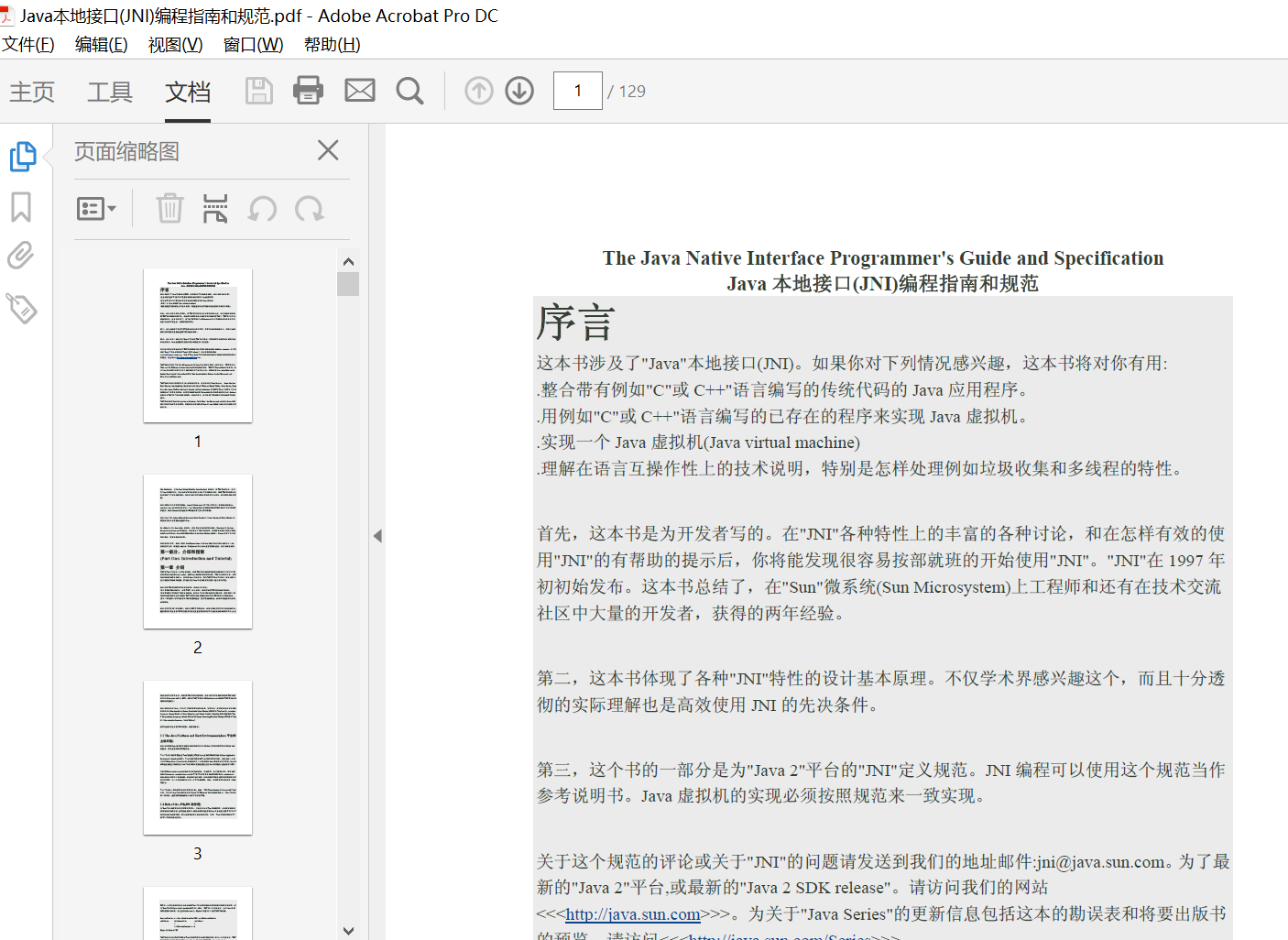Switch to the 工具 tab
Image resolution: width=1288 pixels, height=940 pixels.
tap(110, 92)
